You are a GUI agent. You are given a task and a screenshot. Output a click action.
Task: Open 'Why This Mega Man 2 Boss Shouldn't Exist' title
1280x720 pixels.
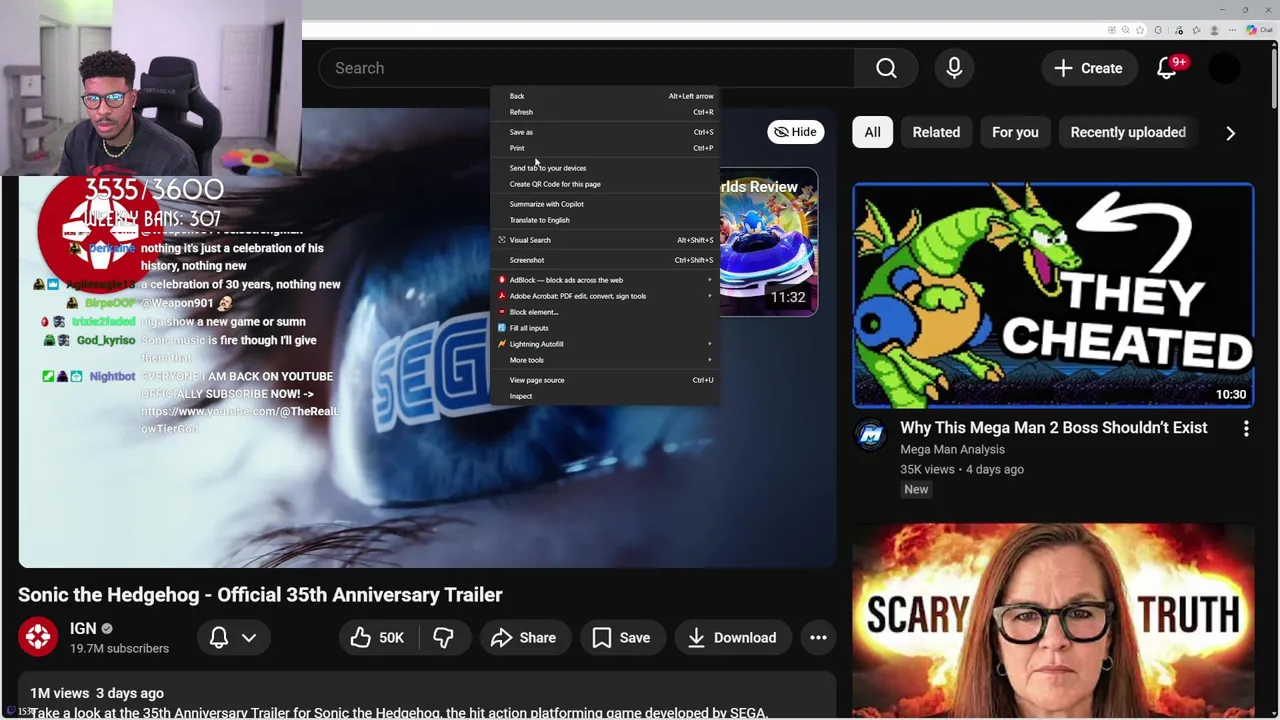(x=1054, y=427)
